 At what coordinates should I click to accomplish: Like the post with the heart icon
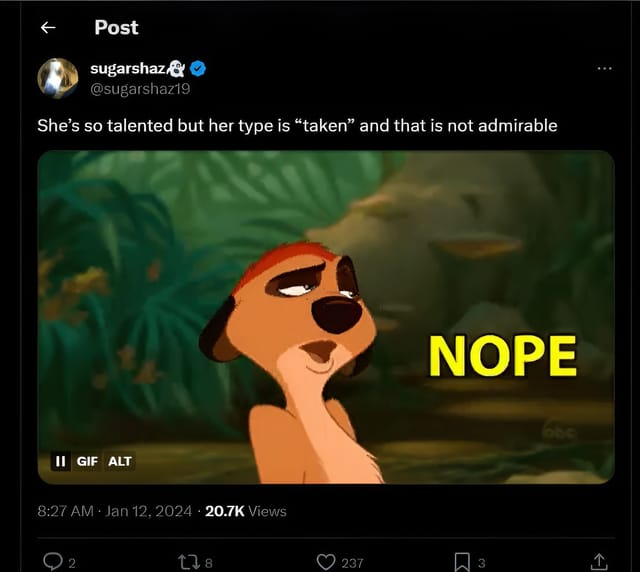325,561
